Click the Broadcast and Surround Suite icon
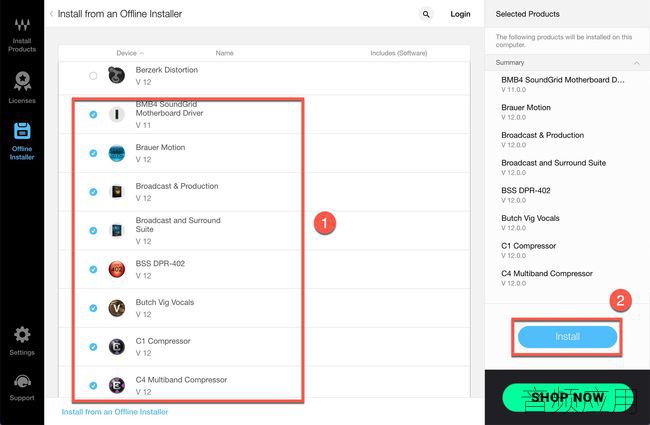The image size is (650, 425). pyautogui.click(x=116, y=231)
